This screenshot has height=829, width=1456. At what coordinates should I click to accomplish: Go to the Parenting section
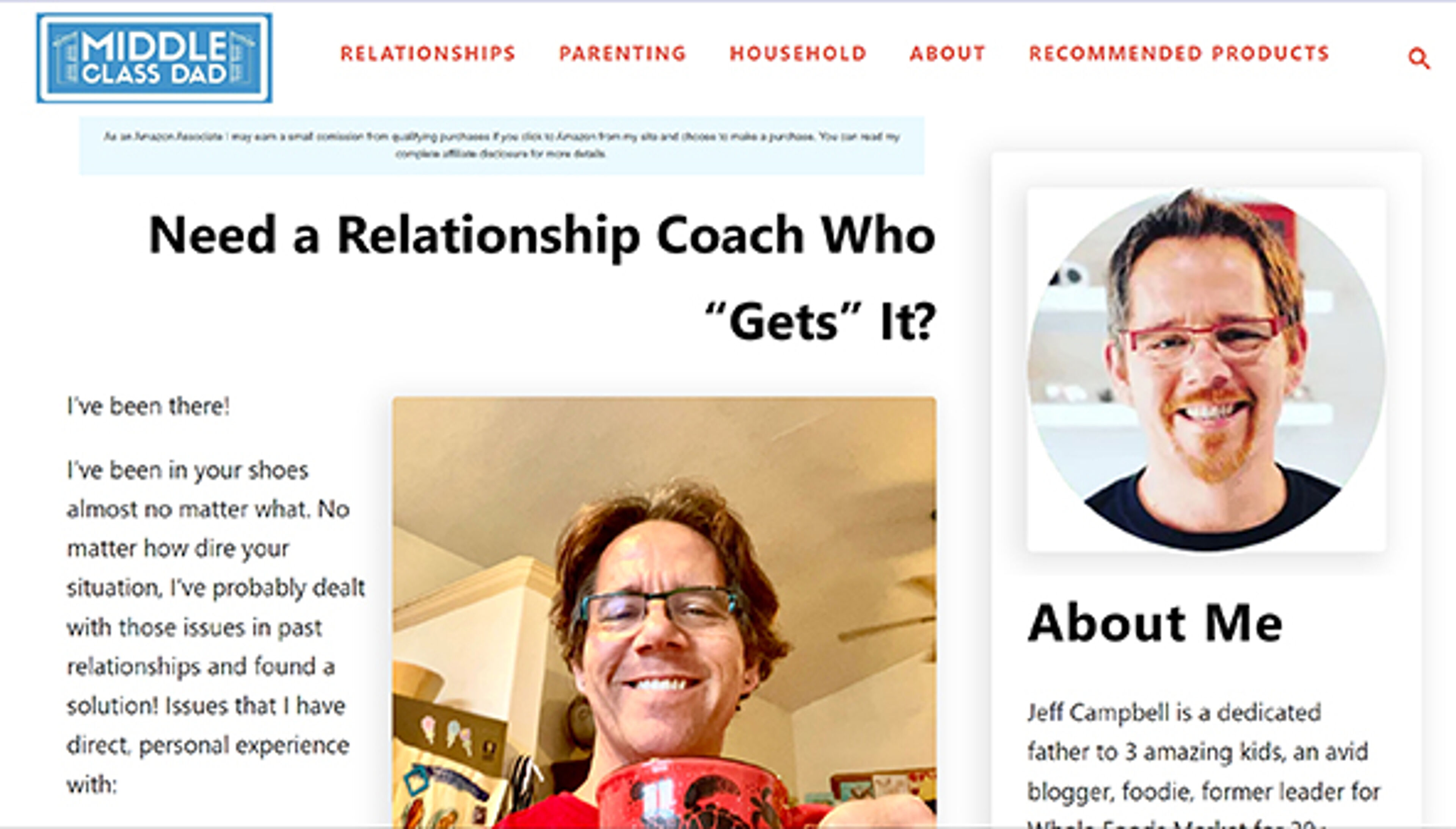(623, 53)
